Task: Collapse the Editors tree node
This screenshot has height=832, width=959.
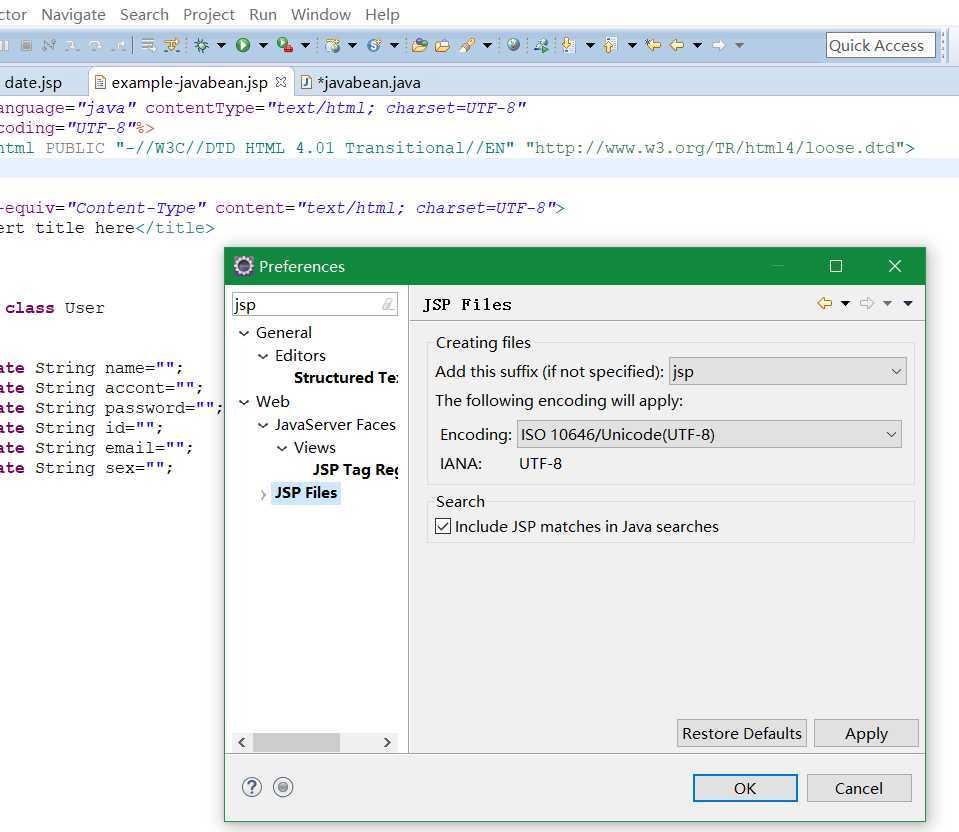Action: (x=262, y=356)
